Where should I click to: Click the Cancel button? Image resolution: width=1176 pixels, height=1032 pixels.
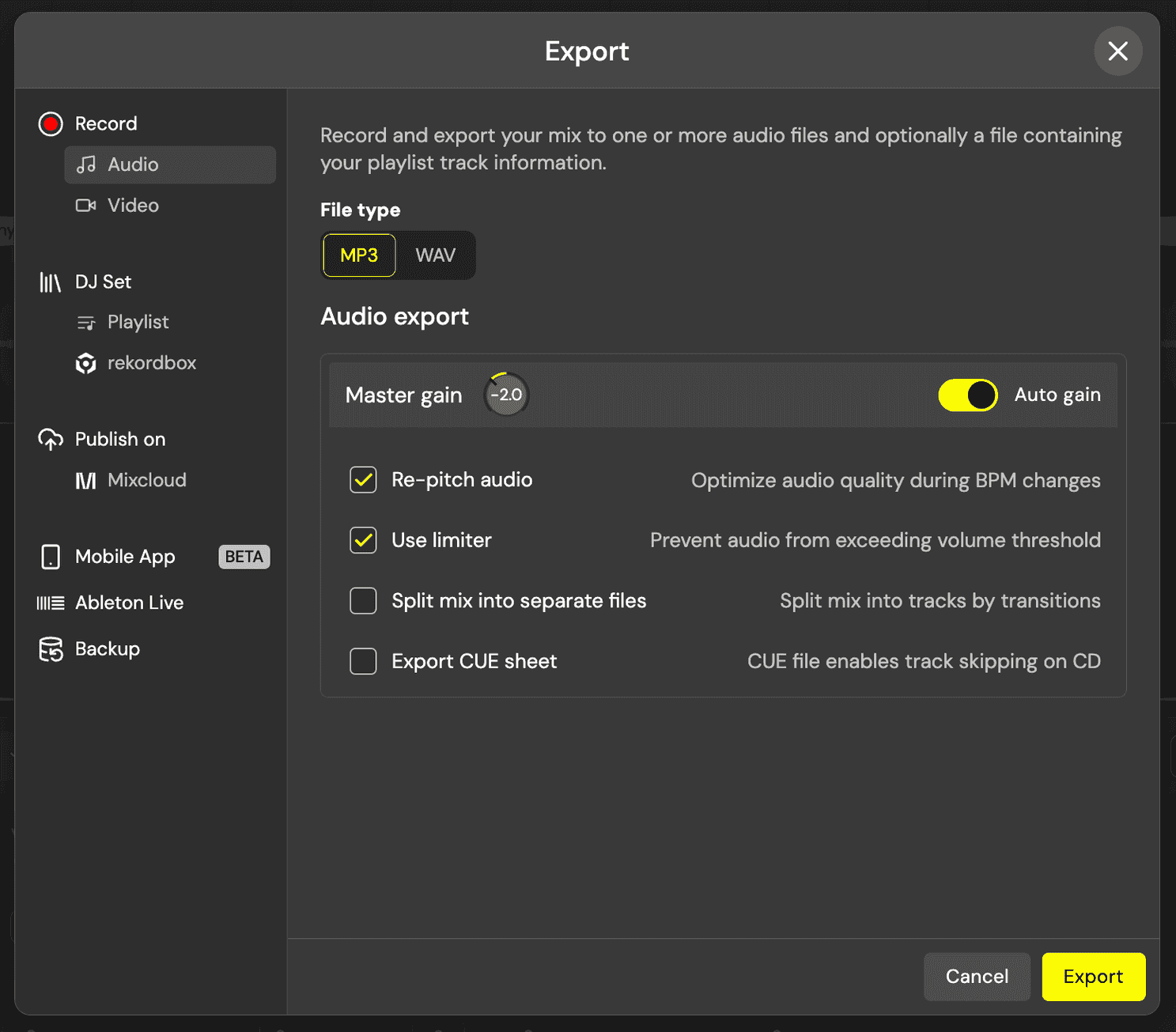point(977,977)
